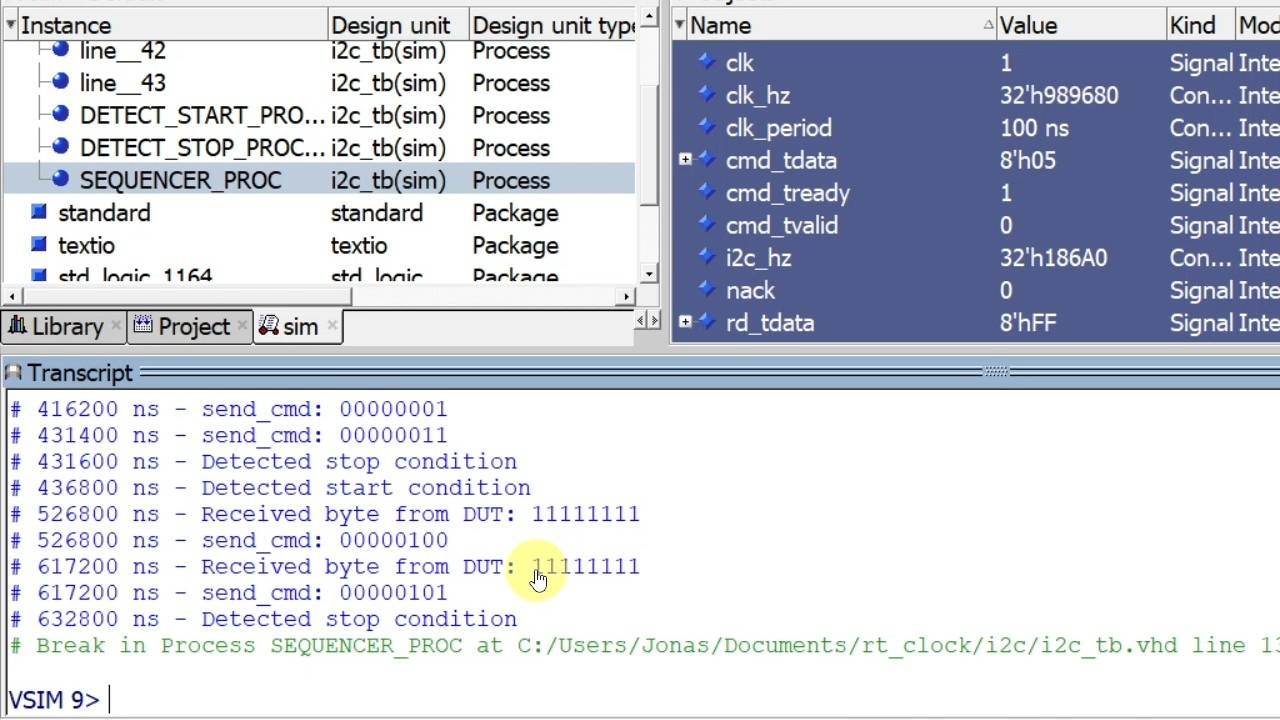1280x720 pixels.
Task: Click transcript line '431600 ns - Detected stop condition'
Action: click(264, 461)
